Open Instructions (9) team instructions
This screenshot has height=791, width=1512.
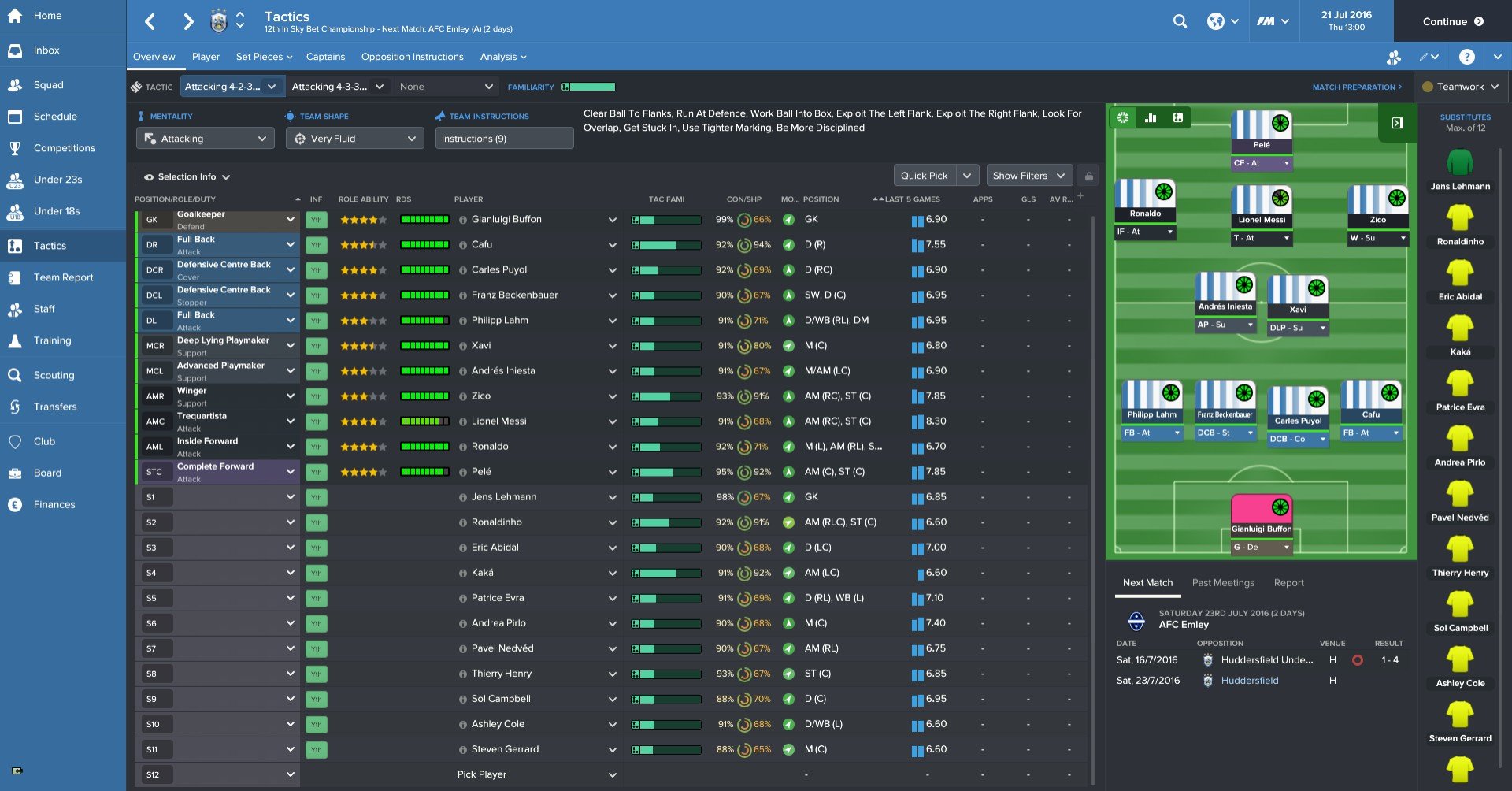[504, 139]
